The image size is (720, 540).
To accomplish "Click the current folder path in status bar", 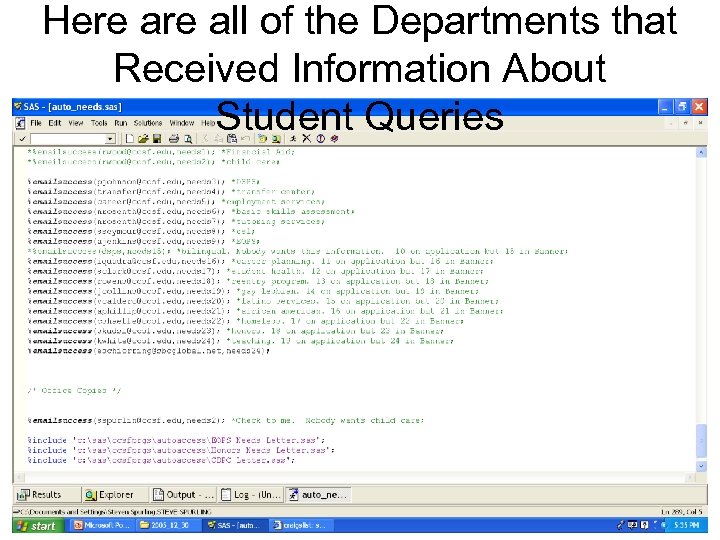I will click(113, 512).
